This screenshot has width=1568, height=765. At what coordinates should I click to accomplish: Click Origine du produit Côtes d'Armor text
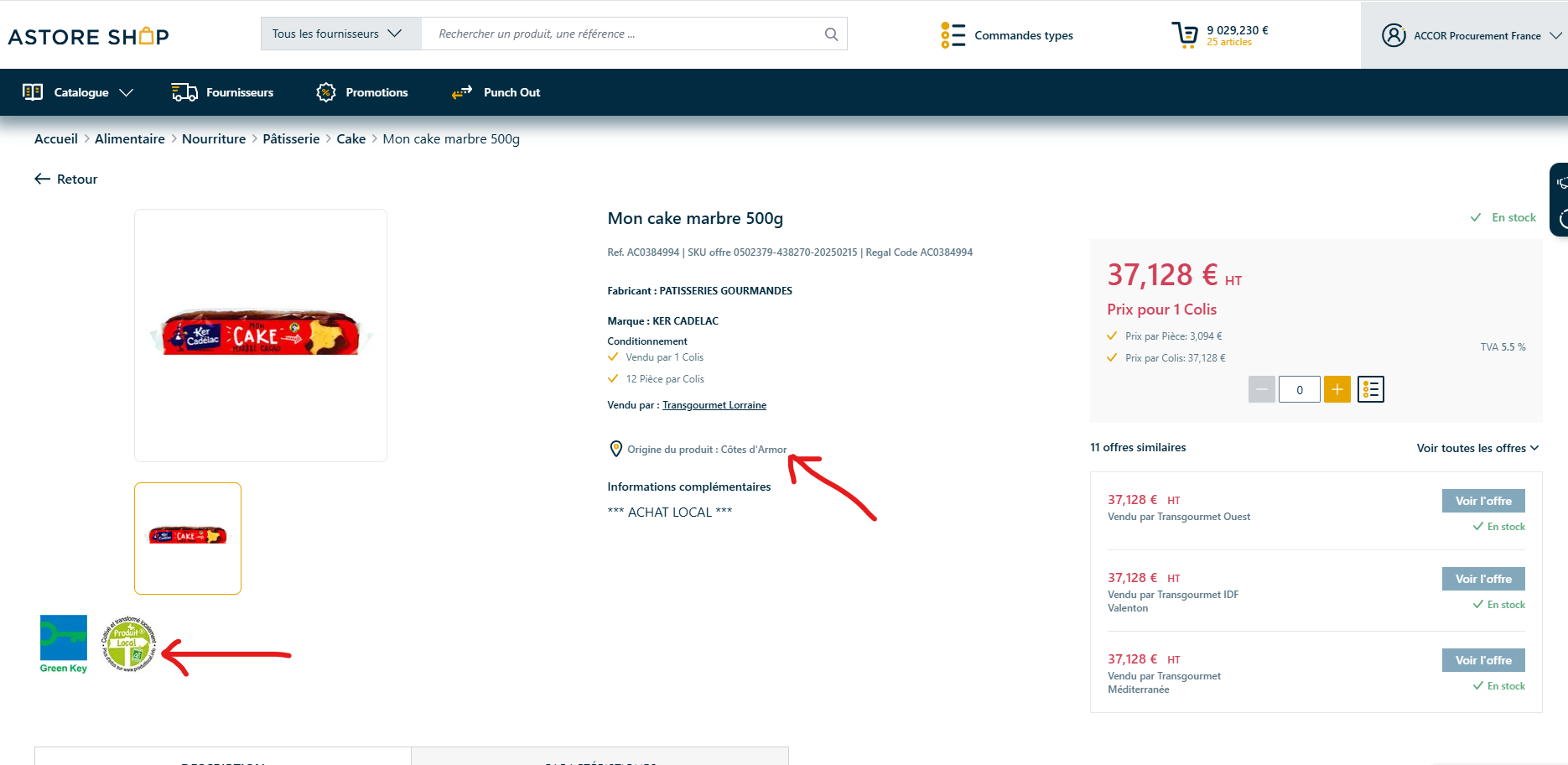pyautogui.click(x=707, y=450)
